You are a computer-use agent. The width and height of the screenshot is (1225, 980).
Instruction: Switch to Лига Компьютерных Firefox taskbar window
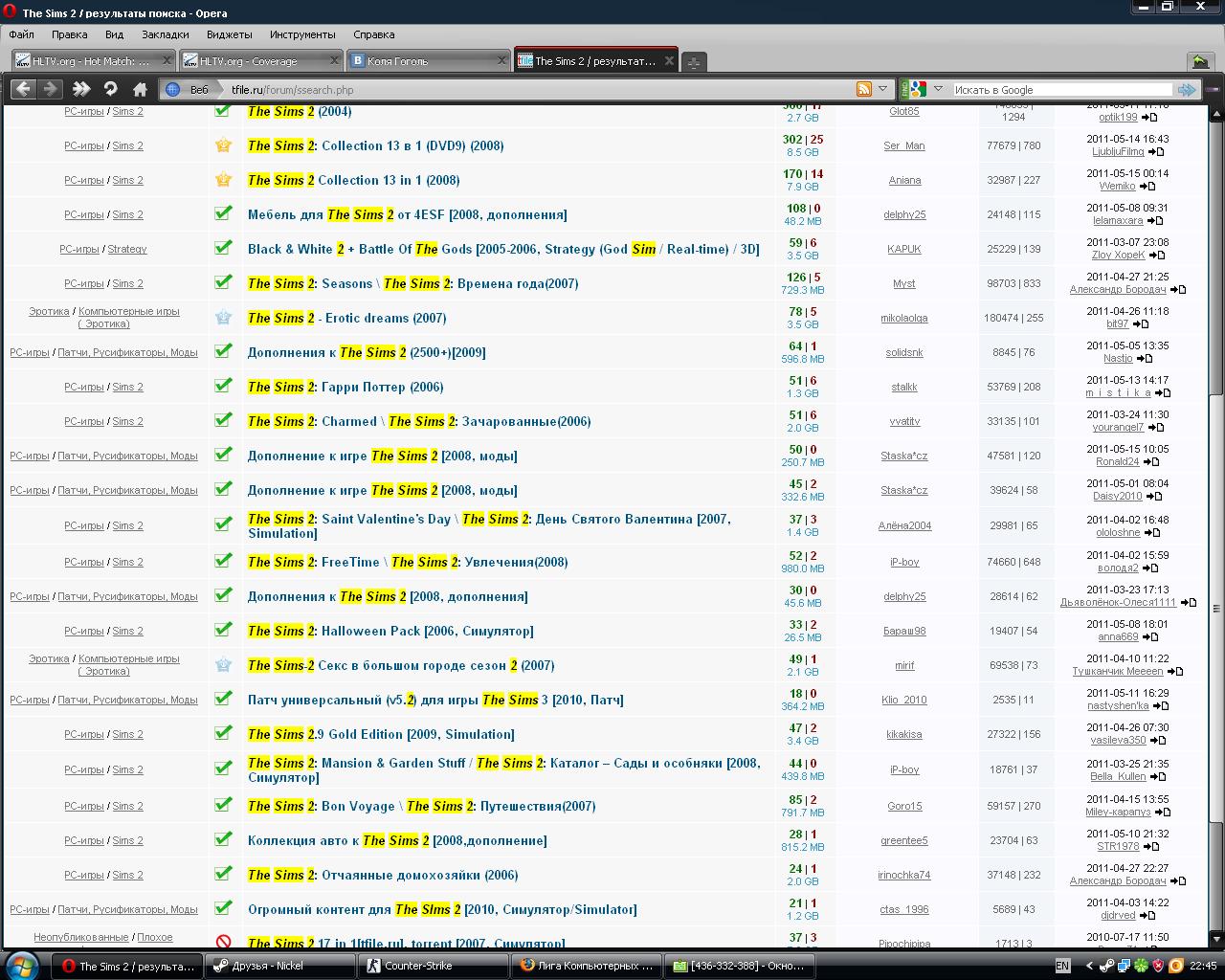[x=588, y=966]
